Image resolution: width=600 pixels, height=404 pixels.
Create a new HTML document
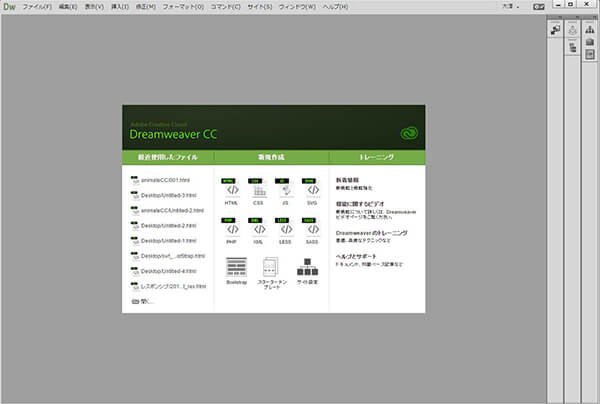pos(231,191)
